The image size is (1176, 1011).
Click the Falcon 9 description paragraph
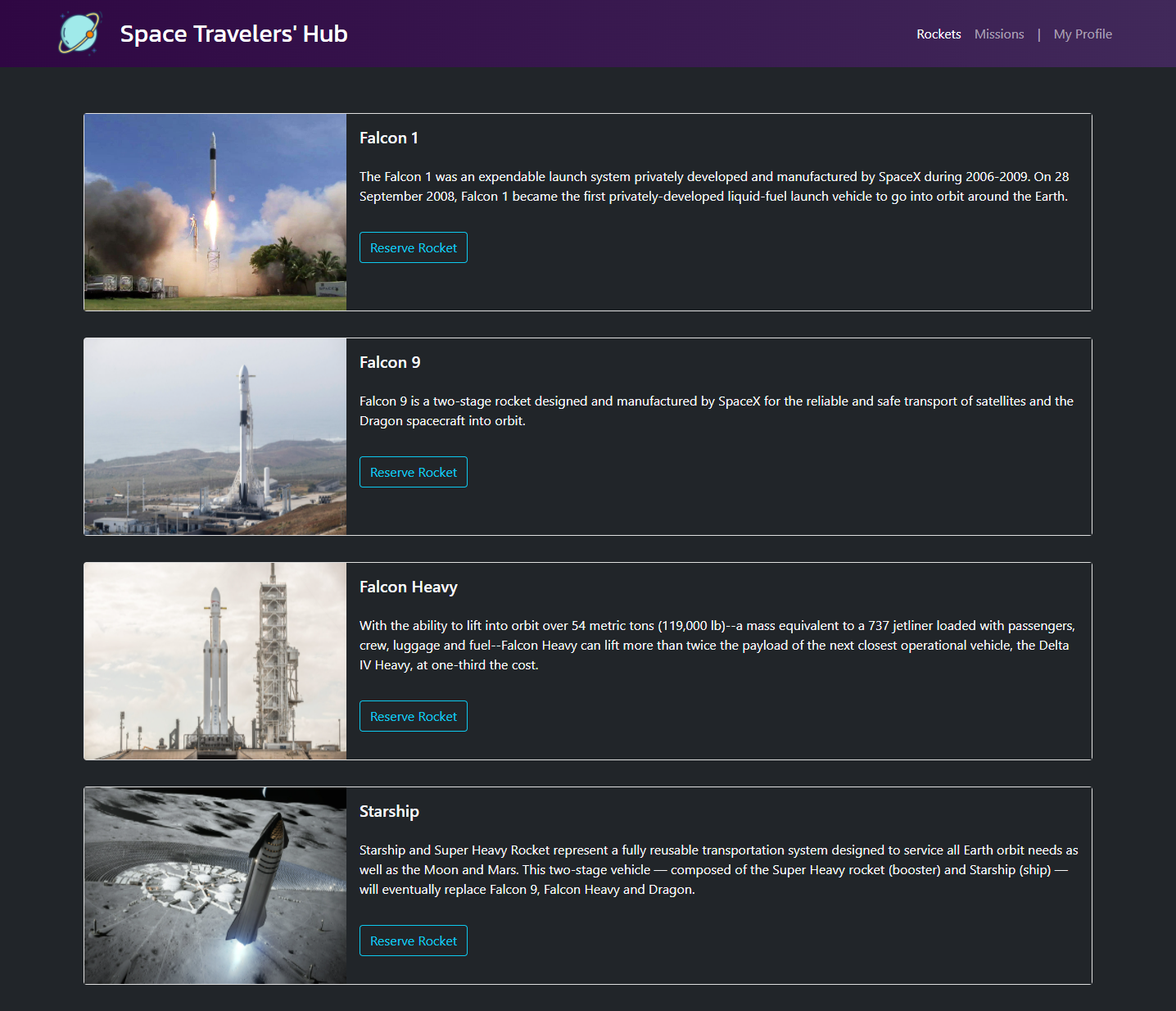(717, 410)
